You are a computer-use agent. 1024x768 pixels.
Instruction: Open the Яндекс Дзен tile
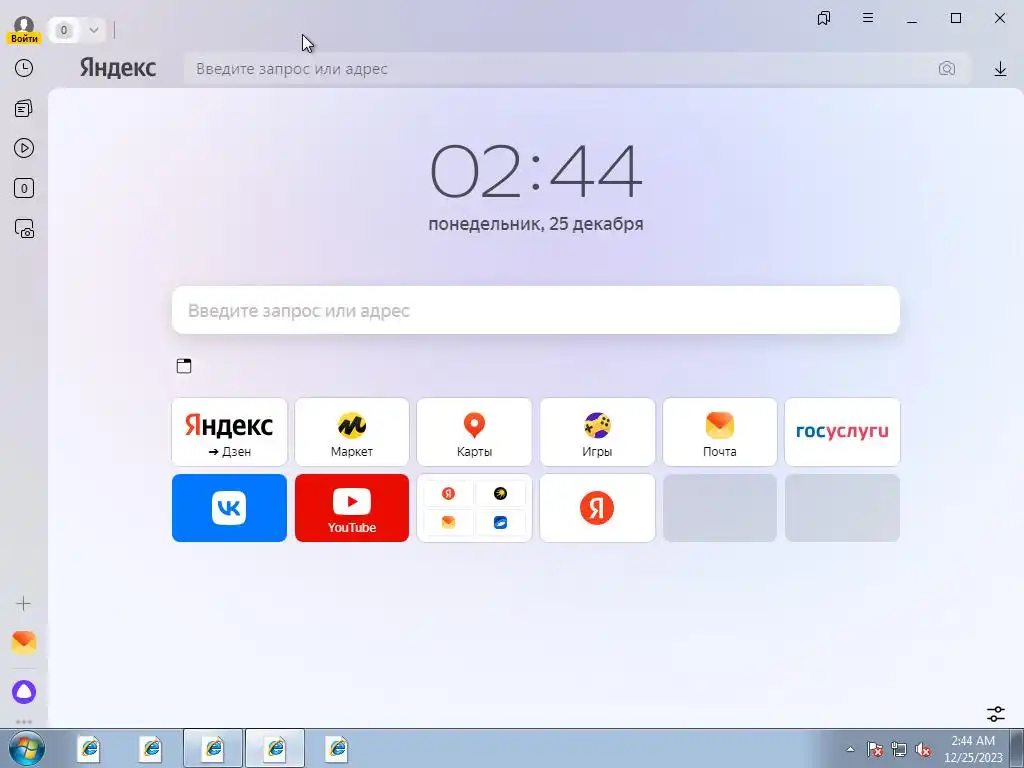pos(229,432)
